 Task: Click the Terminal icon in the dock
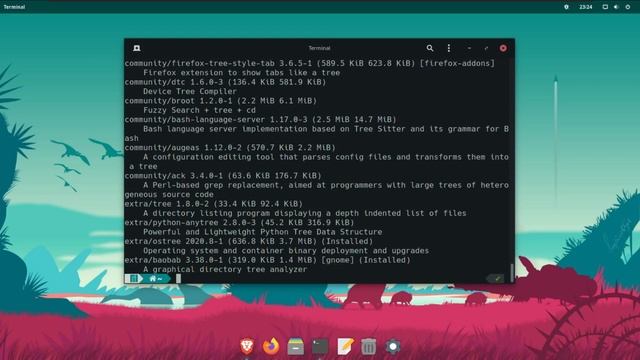click(320, 346)
